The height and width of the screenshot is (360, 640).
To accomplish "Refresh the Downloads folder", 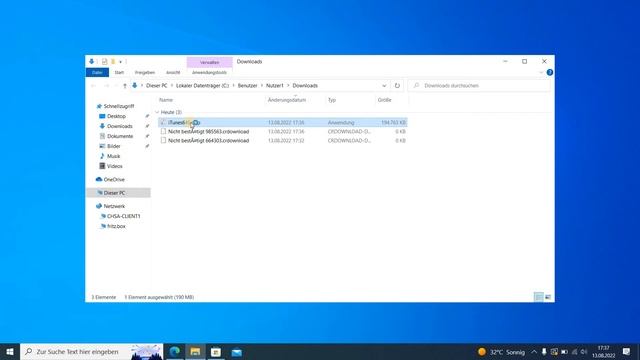I will [x=397, y=86].
